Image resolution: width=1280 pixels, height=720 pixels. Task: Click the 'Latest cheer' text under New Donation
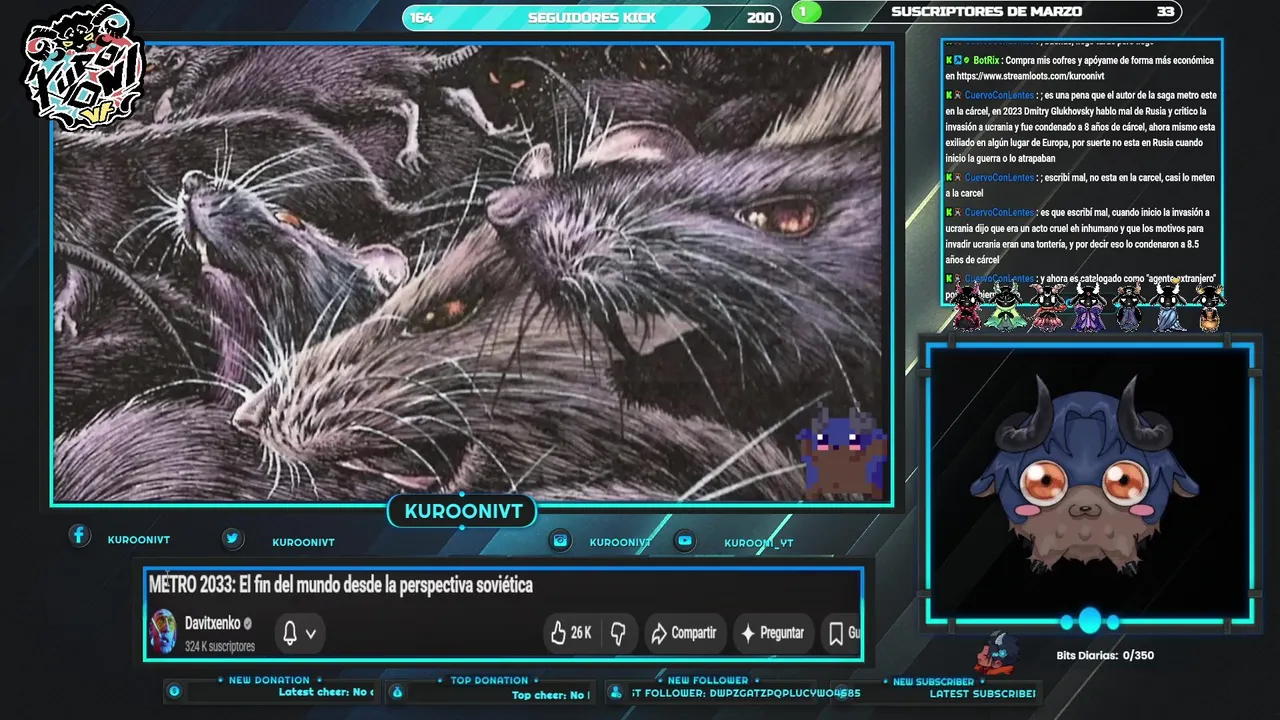coord(325,692)
